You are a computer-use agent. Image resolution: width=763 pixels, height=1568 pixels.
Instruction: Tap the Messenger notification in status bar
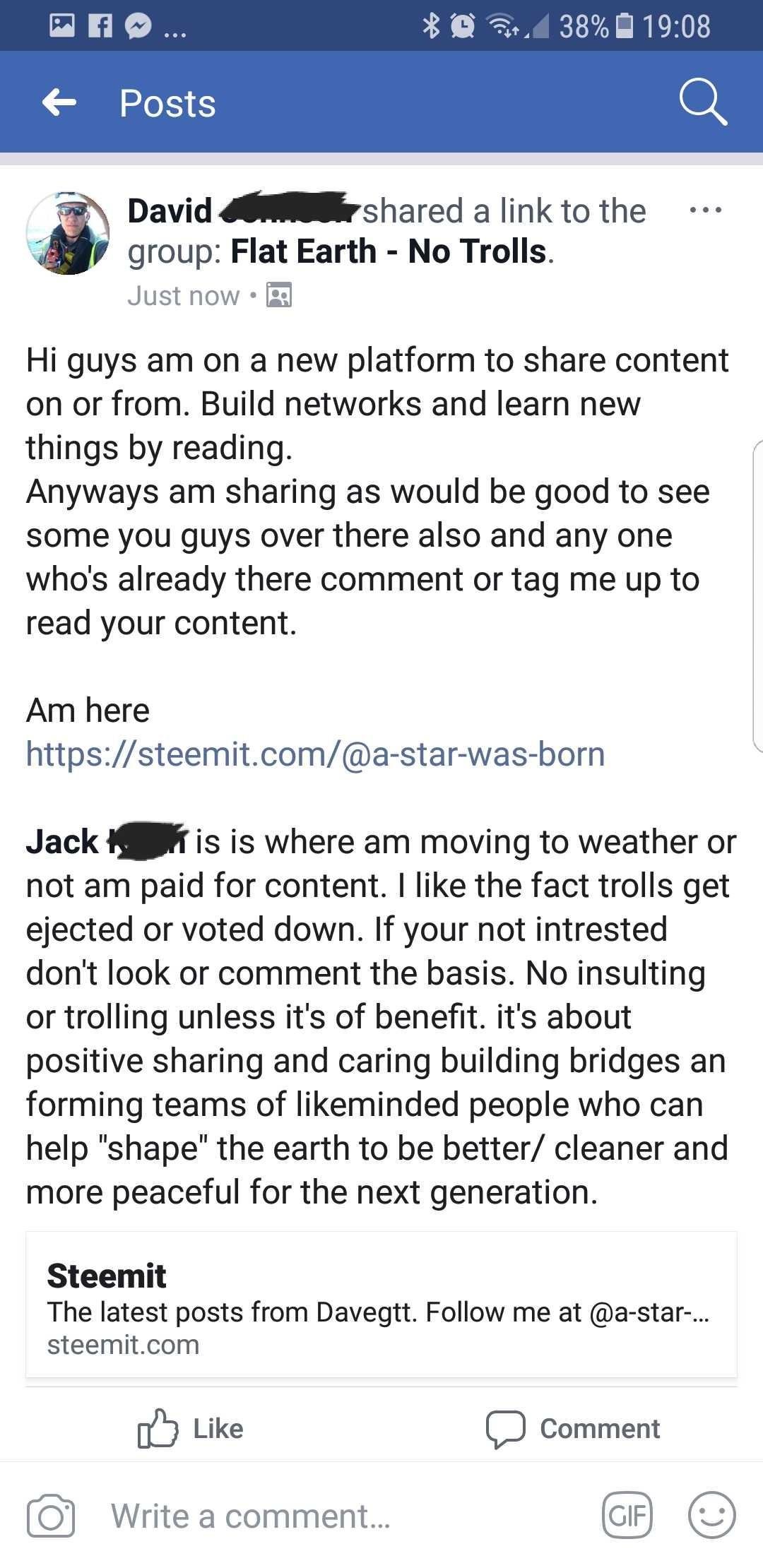coord(138,26)
